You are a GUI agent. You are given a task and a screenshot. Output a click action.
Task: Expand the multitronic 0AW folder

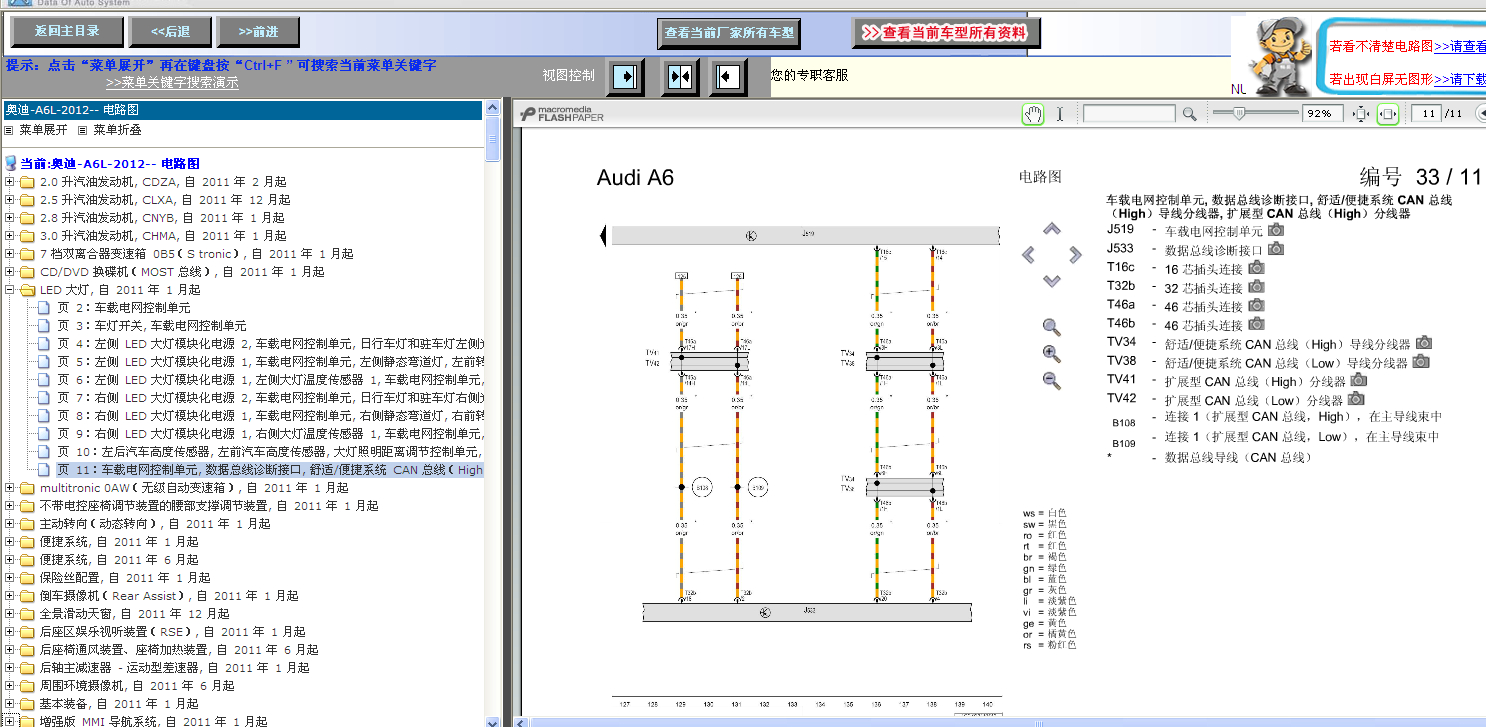pyautogui.click(x=11, y=488)
